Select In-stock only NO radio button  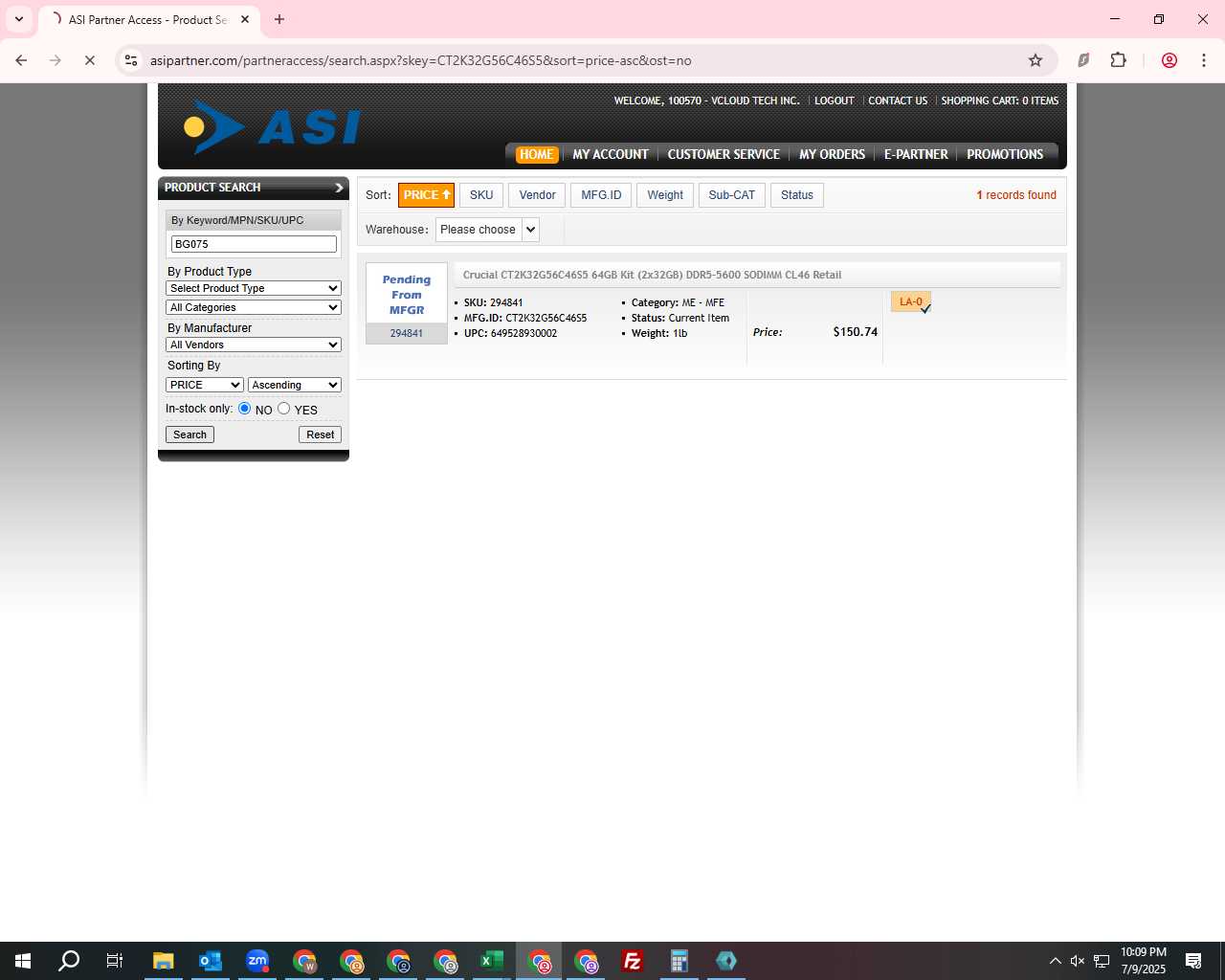(x=245, y=409)
